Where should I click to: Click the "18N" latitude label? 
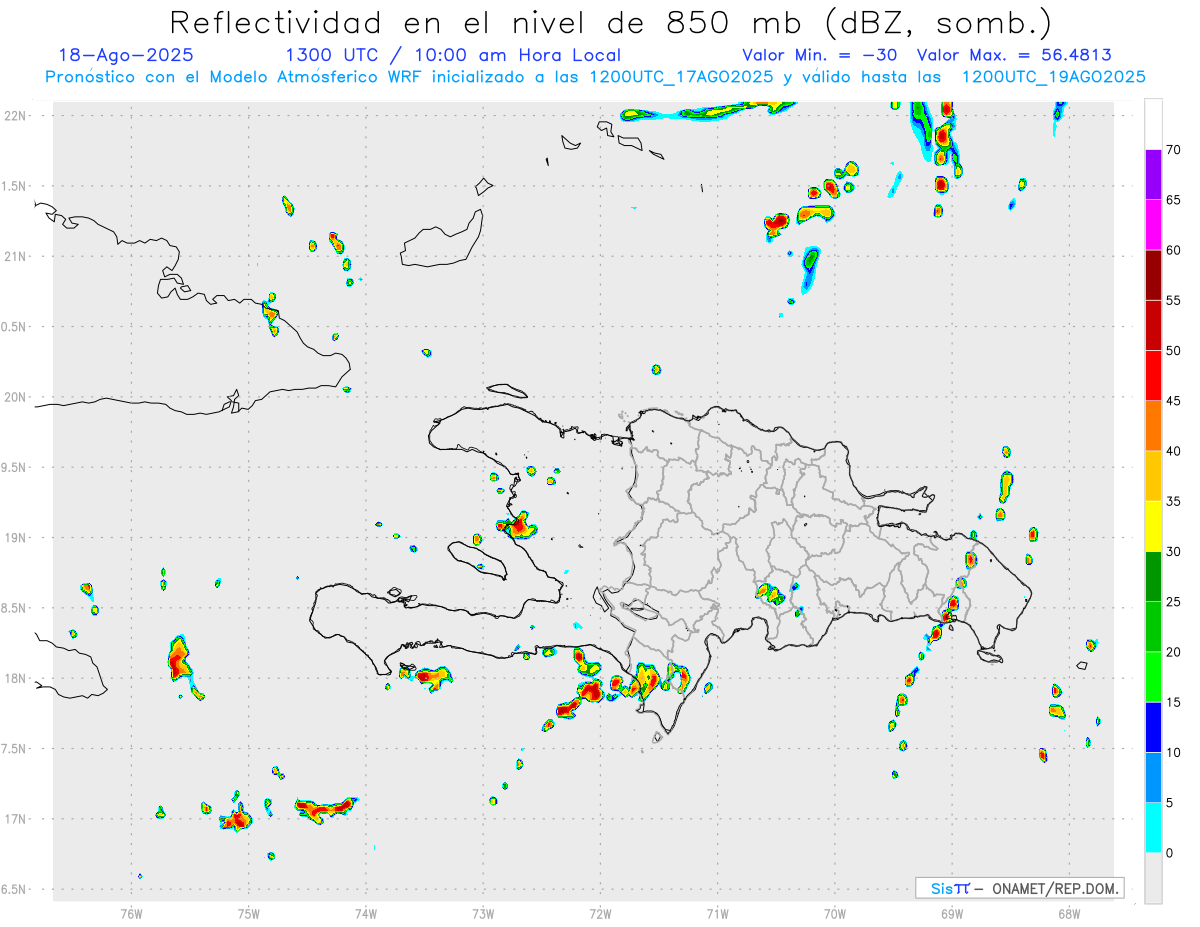17,678
